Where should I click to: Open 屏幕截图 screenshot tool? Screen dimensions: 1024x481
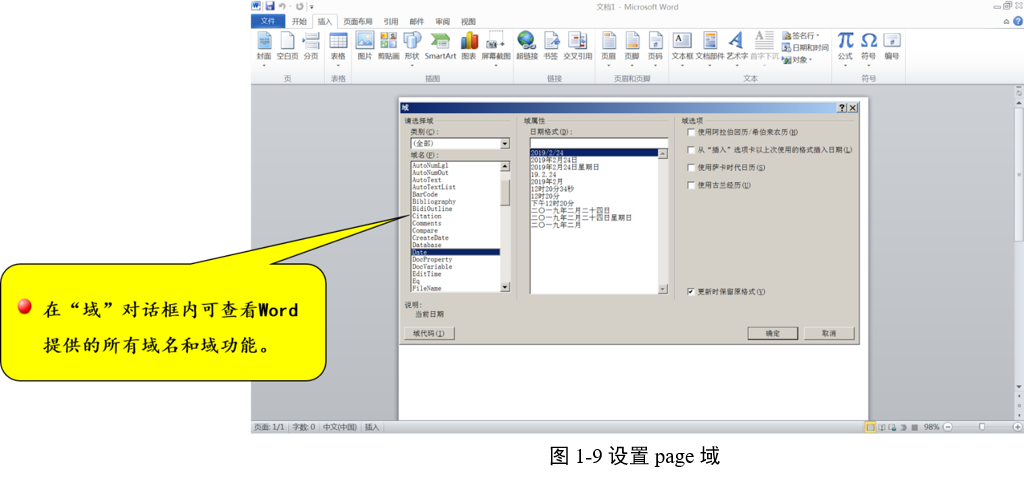[496, 49]
